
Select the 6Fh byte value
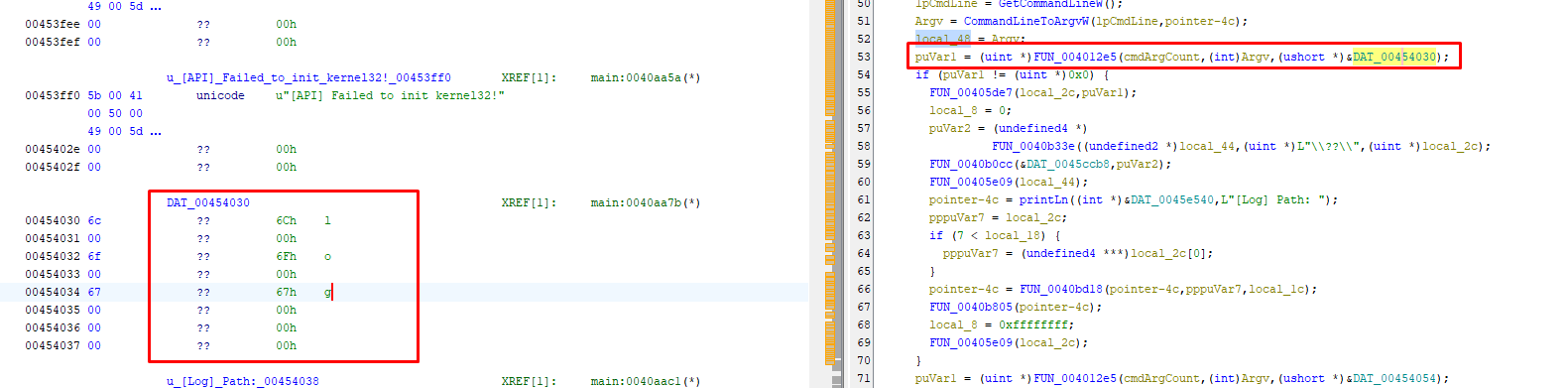[x=286, y=256]
